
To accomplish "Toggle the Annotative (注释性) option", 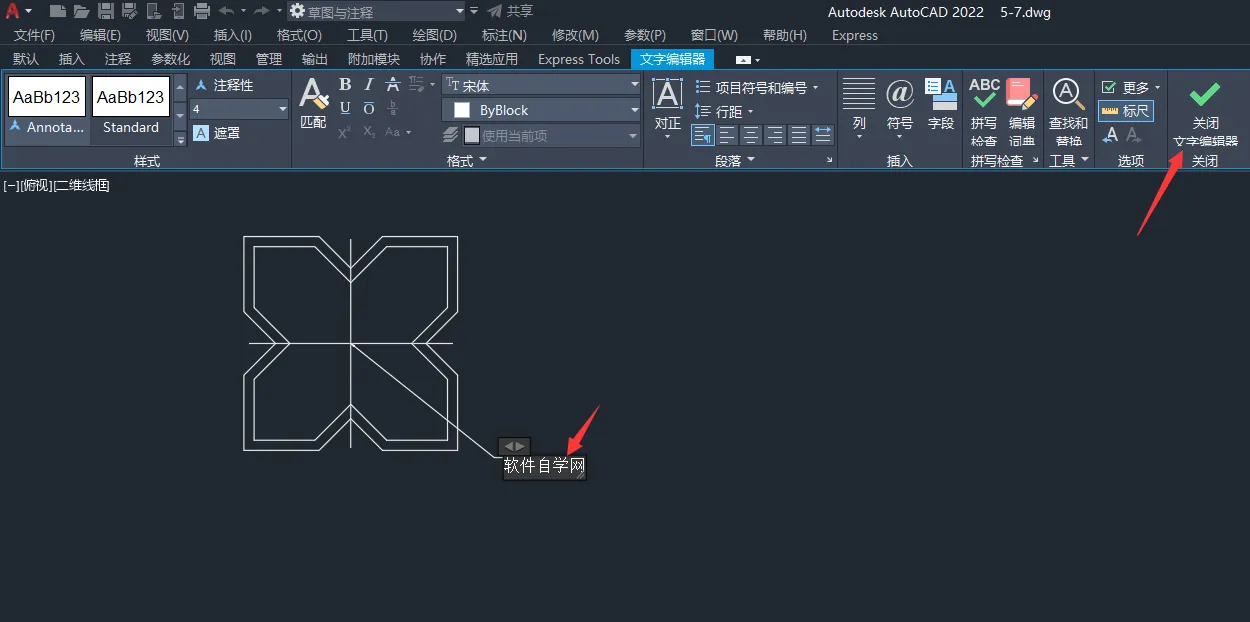I will (x=224, y=86).
